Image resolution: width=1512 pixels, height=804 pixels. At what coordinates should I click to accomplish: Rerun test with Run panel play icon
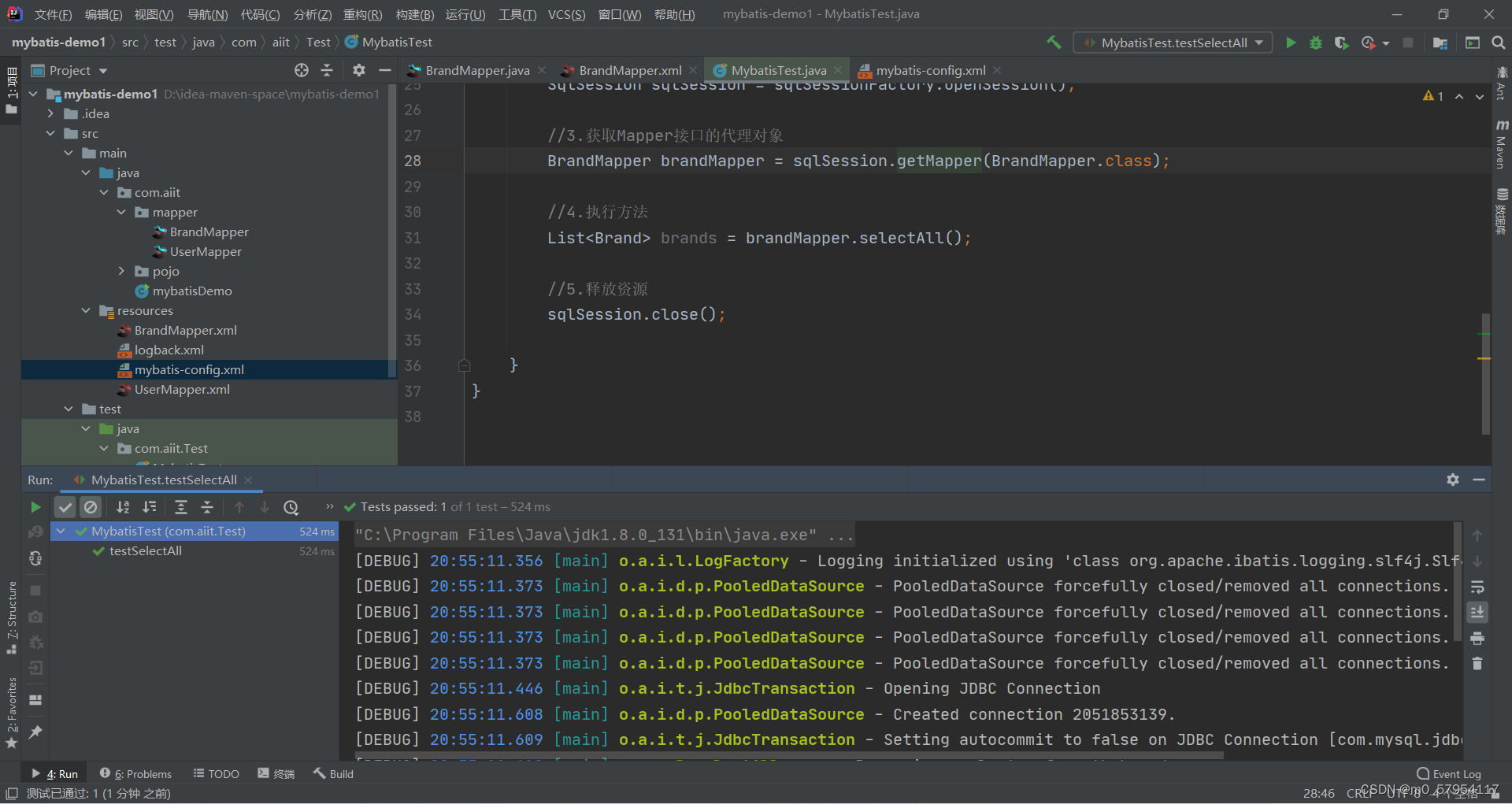[35, 507]
